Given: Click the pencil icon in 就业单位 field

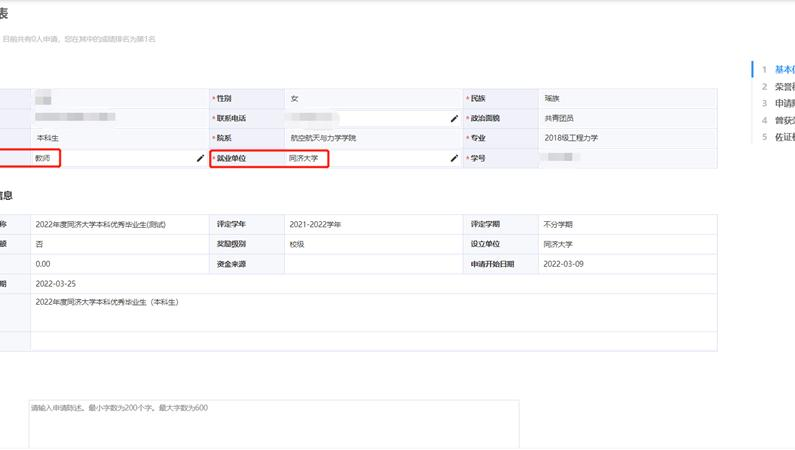Looking at the screenshot, I should coord(454,158).
